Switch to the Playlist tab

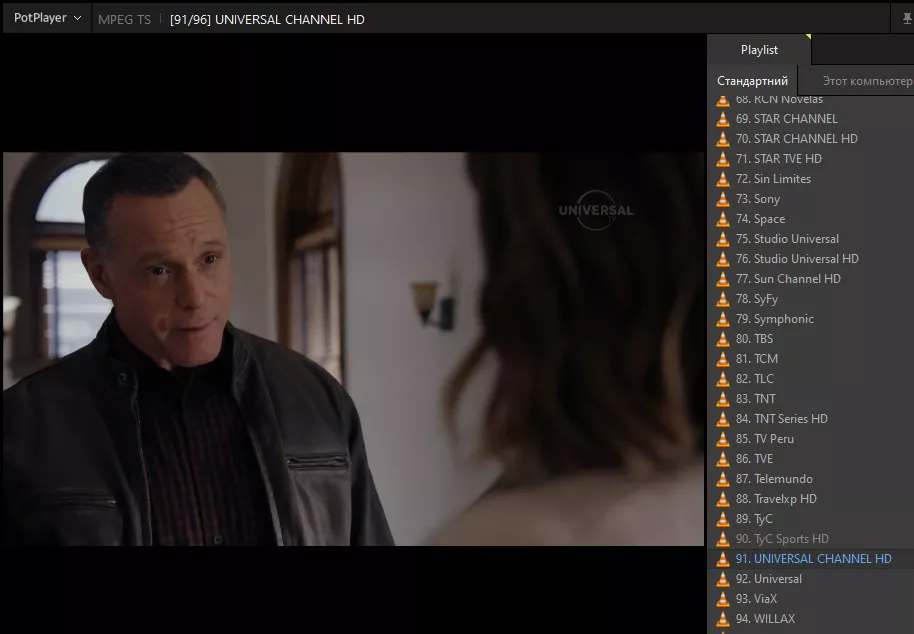point(759,50)
